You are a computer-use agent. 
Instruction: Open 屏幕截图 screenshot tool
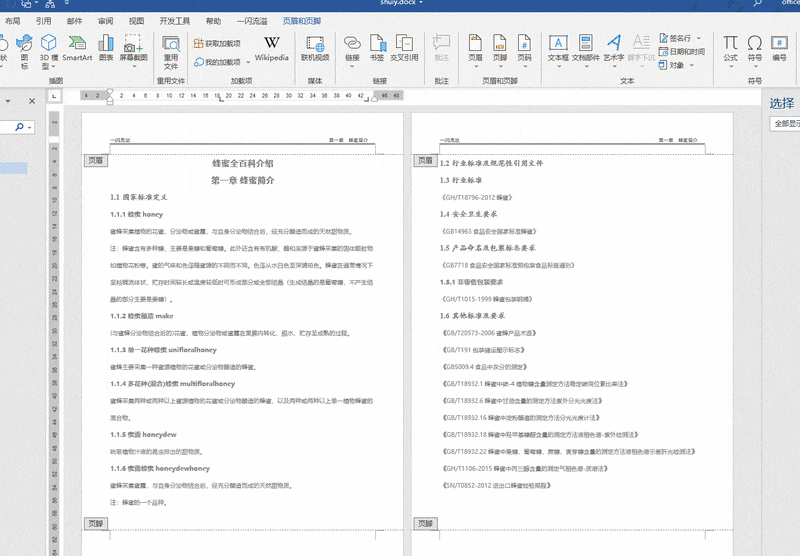(x=133, y=52)
